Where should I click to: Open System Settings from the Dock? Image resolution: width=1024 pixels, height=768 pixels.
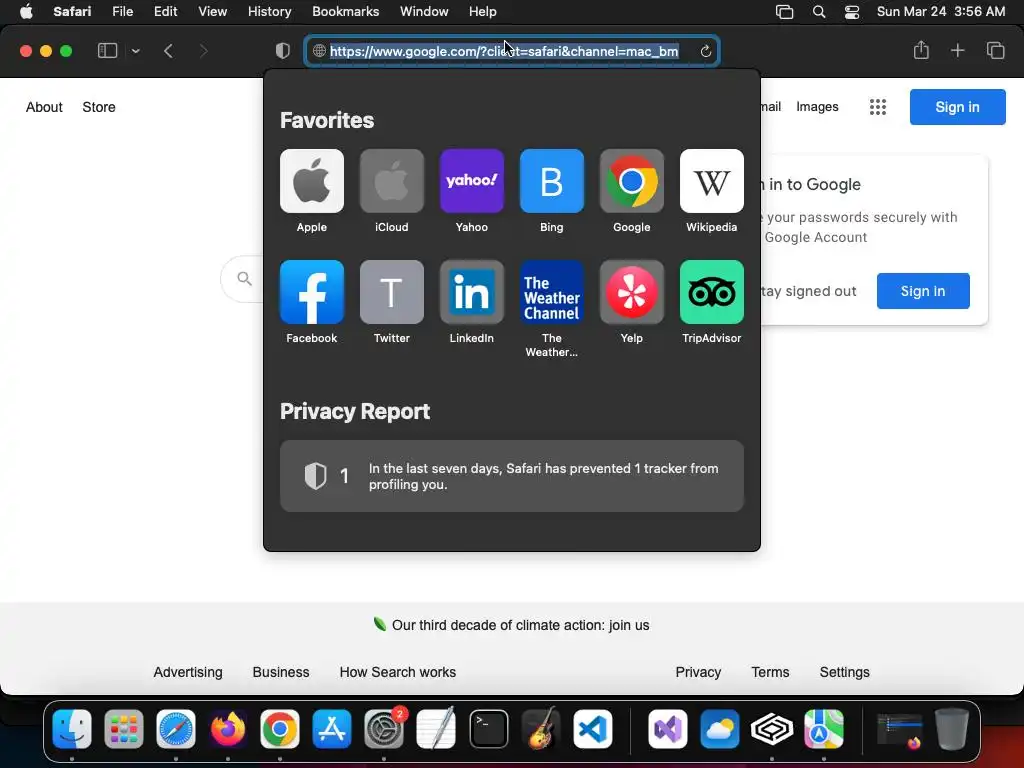(384, 729)
